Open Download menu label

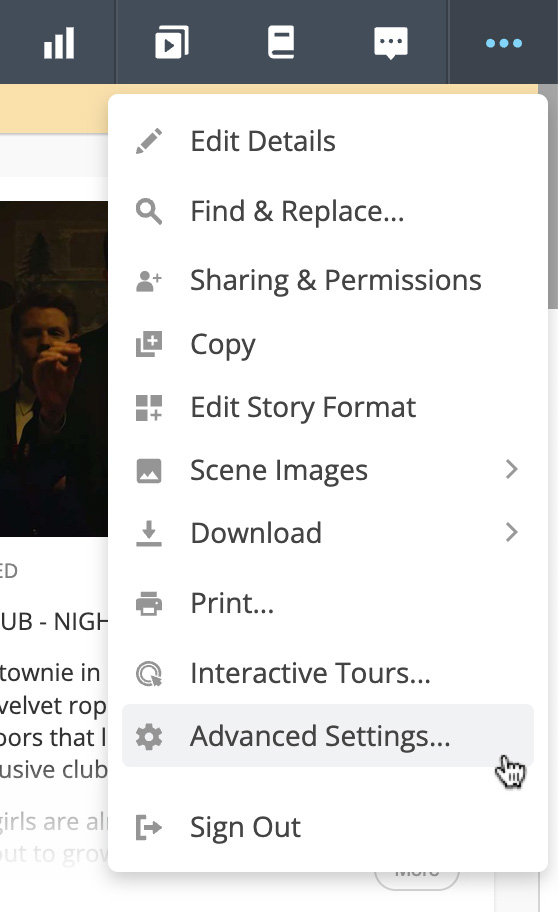(256, 533)
